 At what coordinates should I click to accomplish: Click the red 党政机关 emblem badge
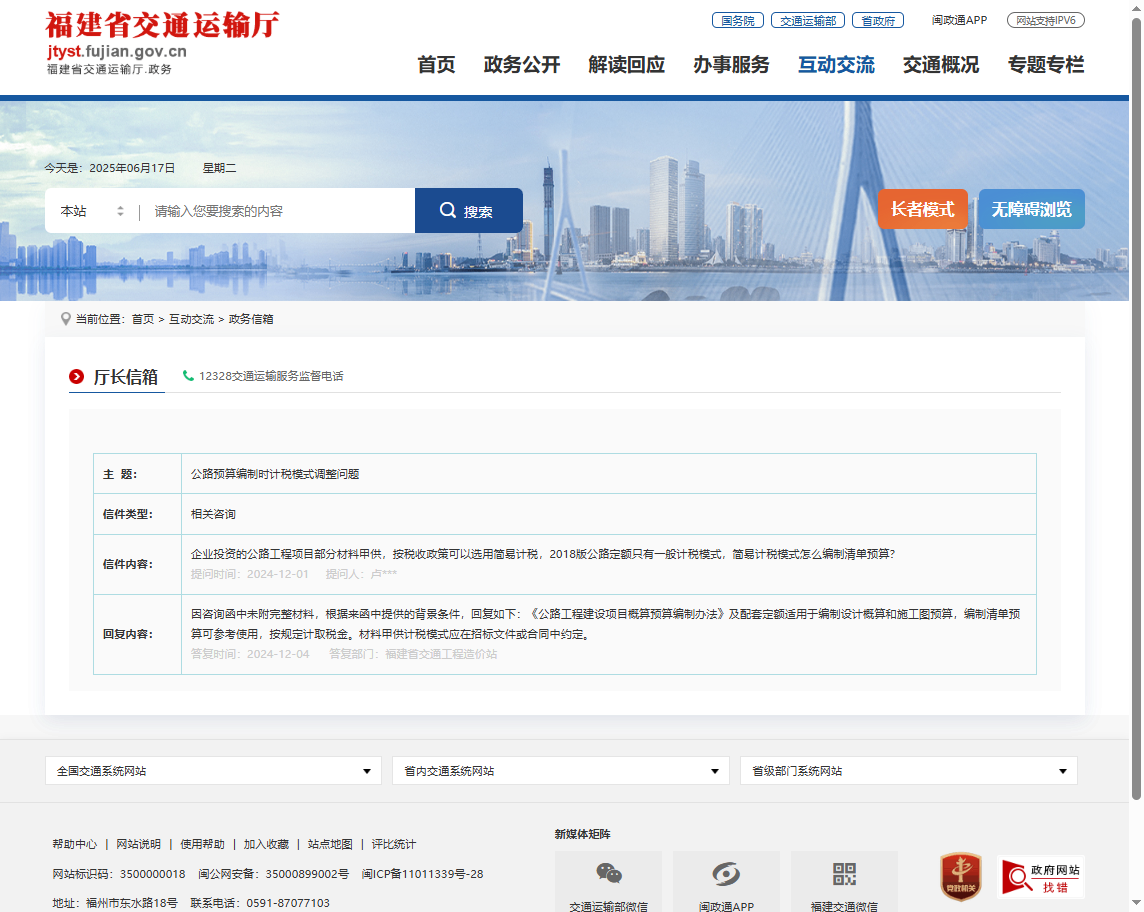tap(961, 876)
